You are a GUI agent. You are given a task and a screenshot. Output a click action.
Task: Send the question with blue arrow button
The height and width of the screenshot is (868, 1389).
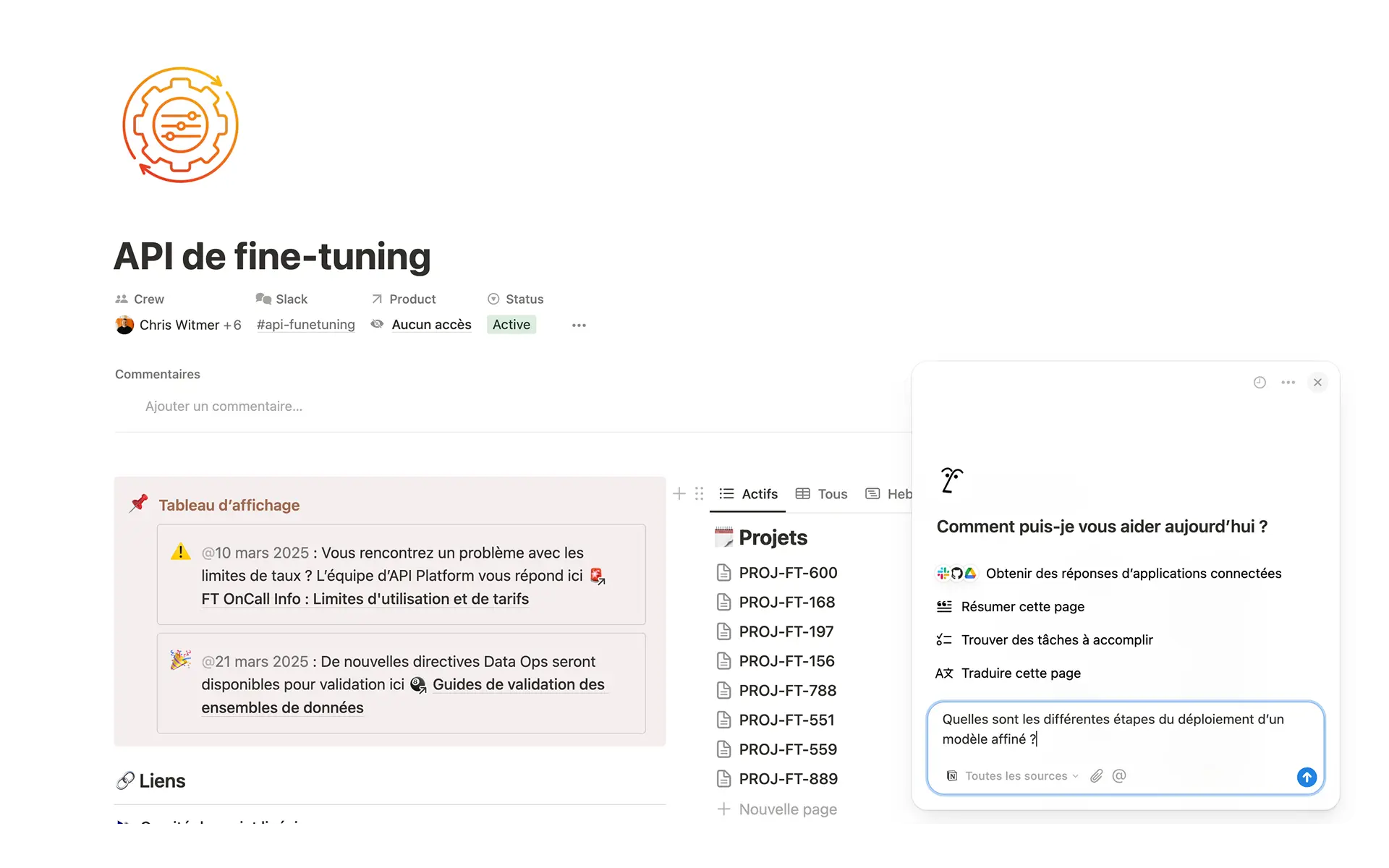[x=1307, y=777]
